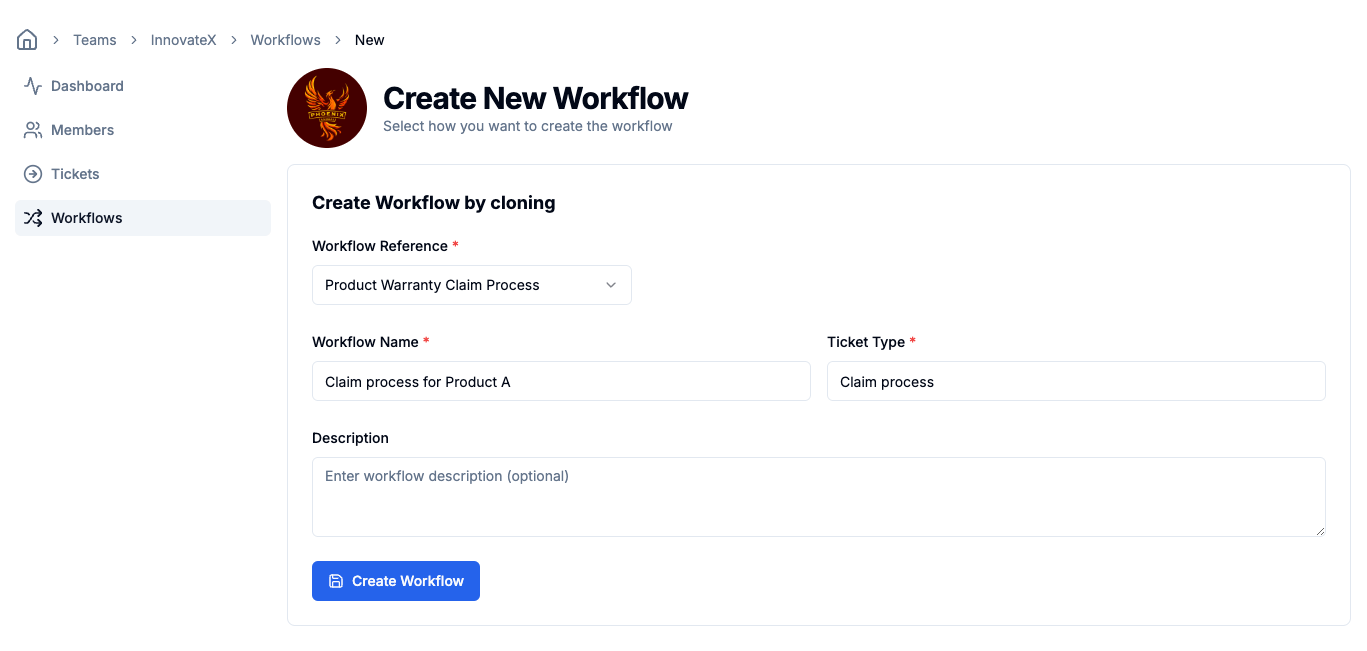Select the Dashboard icon in the sidebar

click(32, 85)
